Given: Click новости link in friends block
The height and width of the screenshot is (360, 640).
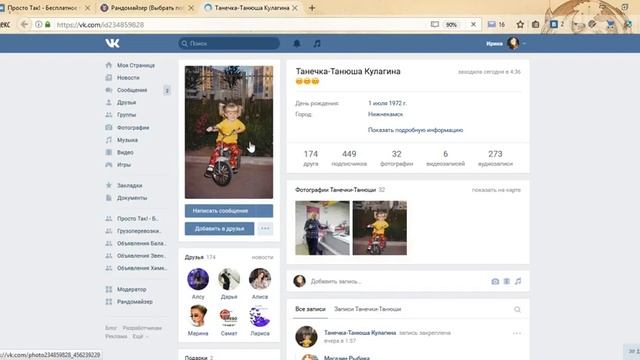Looking at the screenshot, I should pyautogui.click(x=262, y=257).
